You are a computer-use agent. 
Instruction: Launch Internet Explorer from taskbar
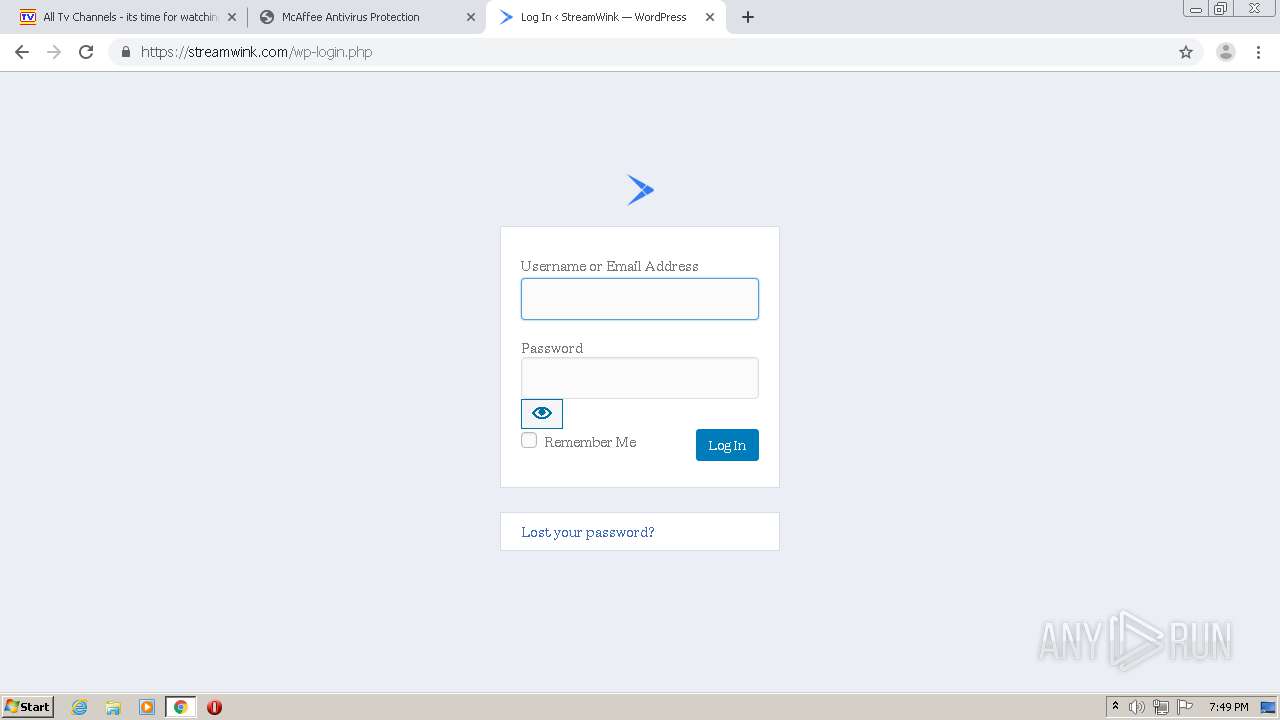point(80,707)
